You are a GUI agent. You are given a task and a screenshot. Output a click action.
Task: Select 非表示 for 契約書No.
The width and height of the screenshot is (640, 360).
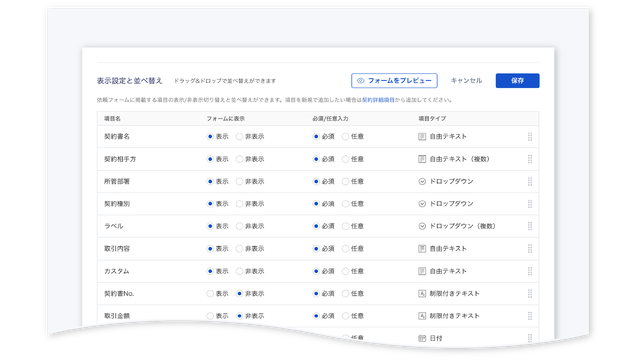[x=240, y=293]
